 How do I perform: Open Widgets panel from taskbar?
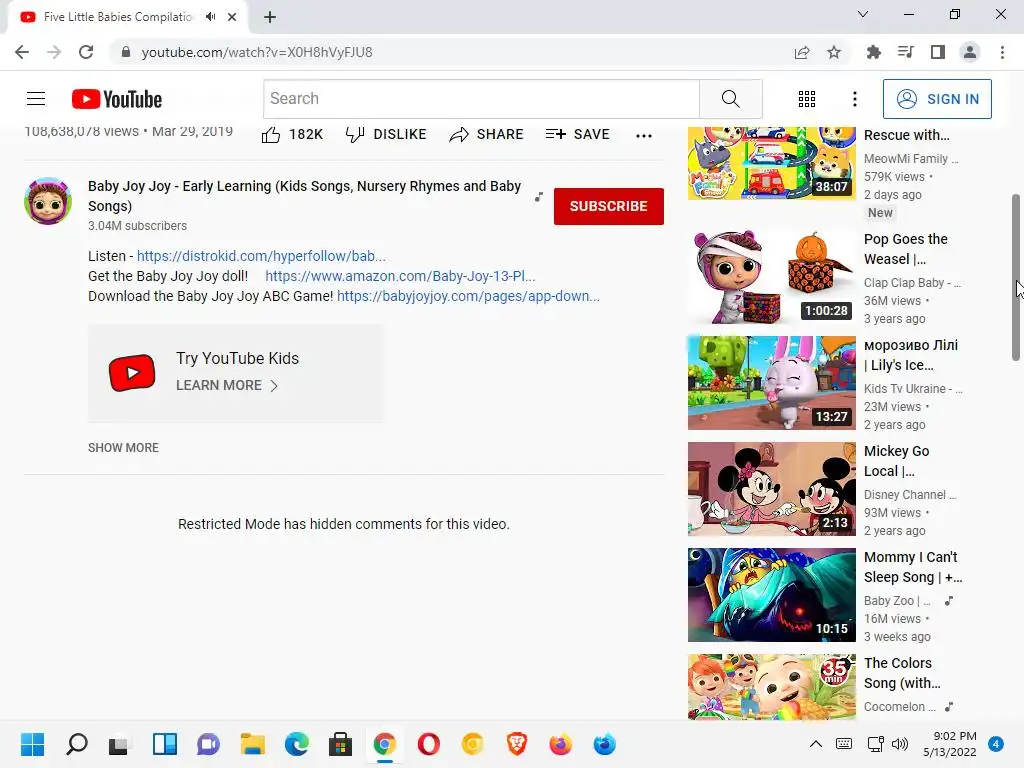pos(165,744)
